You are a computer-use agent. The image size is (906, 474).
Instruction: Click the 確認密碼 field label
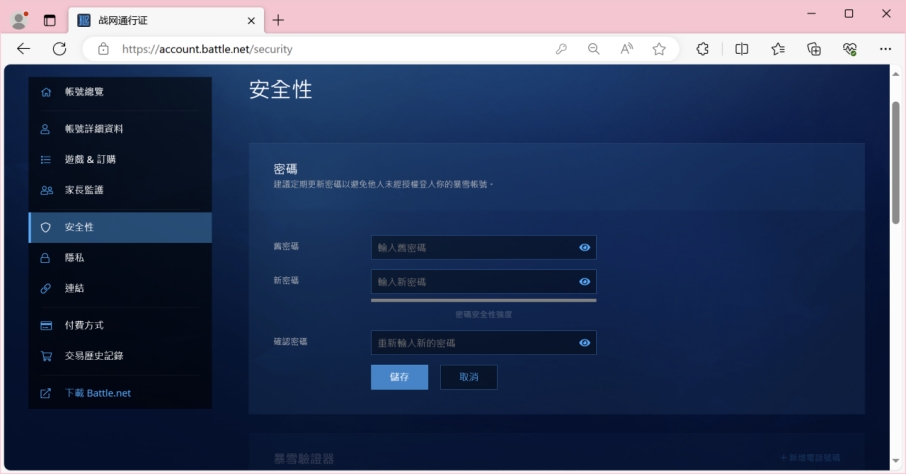tap(290, 342)
